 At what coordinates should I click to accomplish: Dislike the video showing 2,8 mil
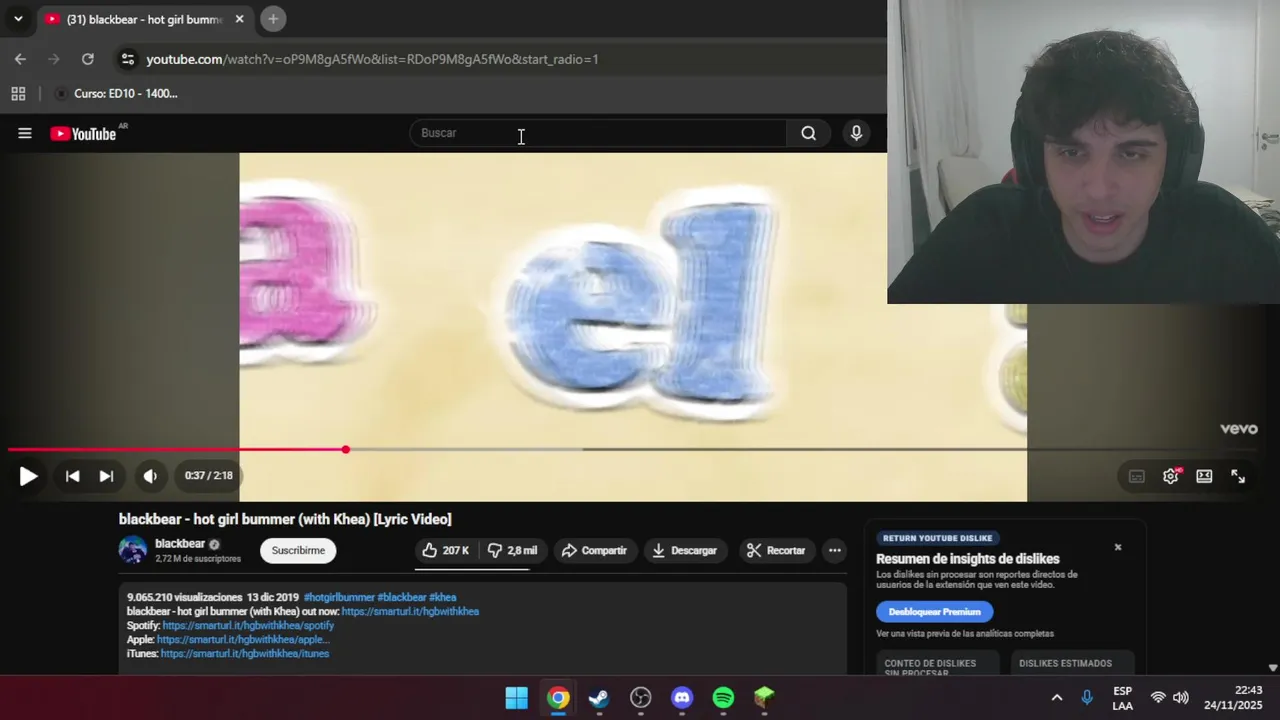tap(513, 550)
